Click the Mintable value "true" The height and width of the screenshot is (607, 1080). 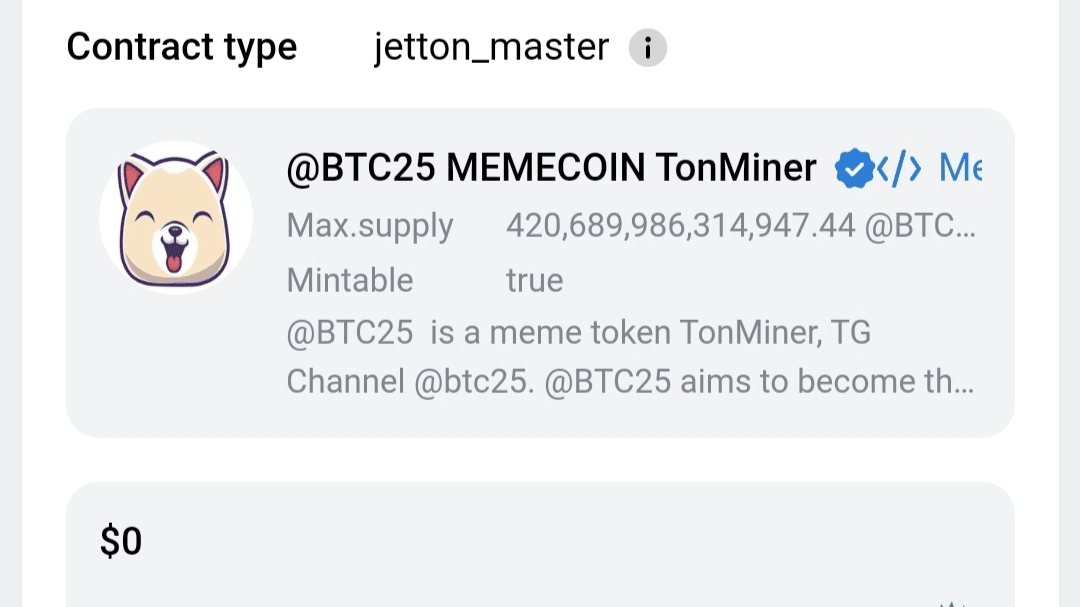[x=534, y=281]
